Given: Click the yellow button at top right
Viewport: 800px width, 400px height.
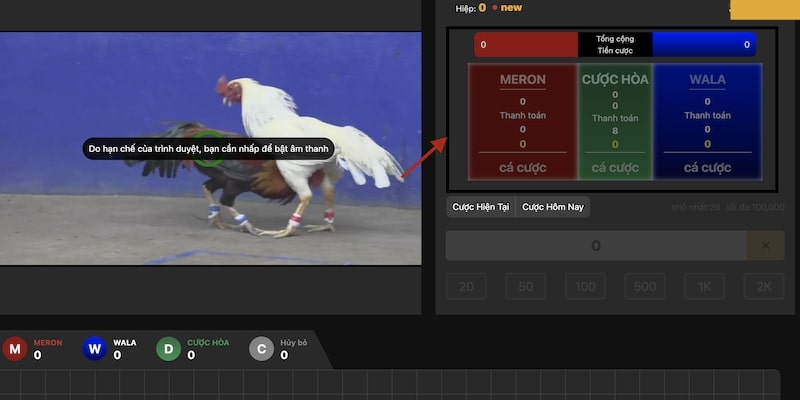Looking at the screenshot, I should point(764,10).
